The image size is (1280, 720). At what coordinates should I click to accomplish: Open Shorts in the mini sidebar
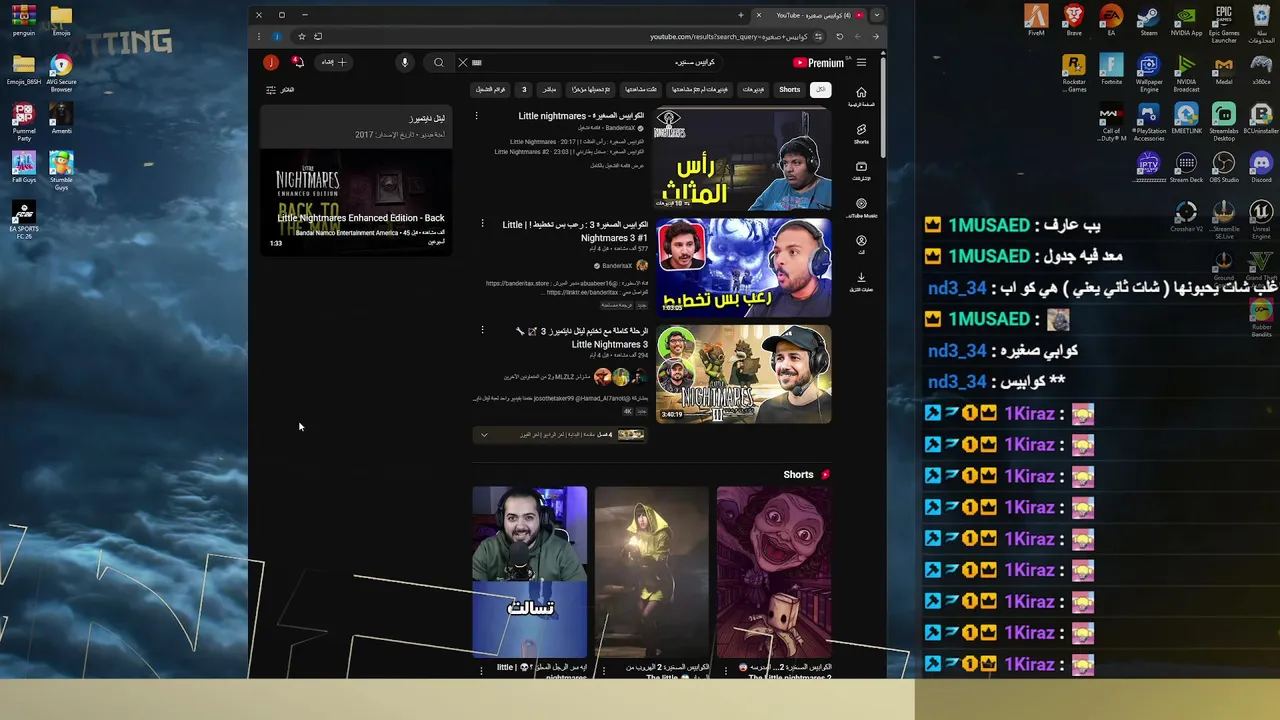(861, 134)
